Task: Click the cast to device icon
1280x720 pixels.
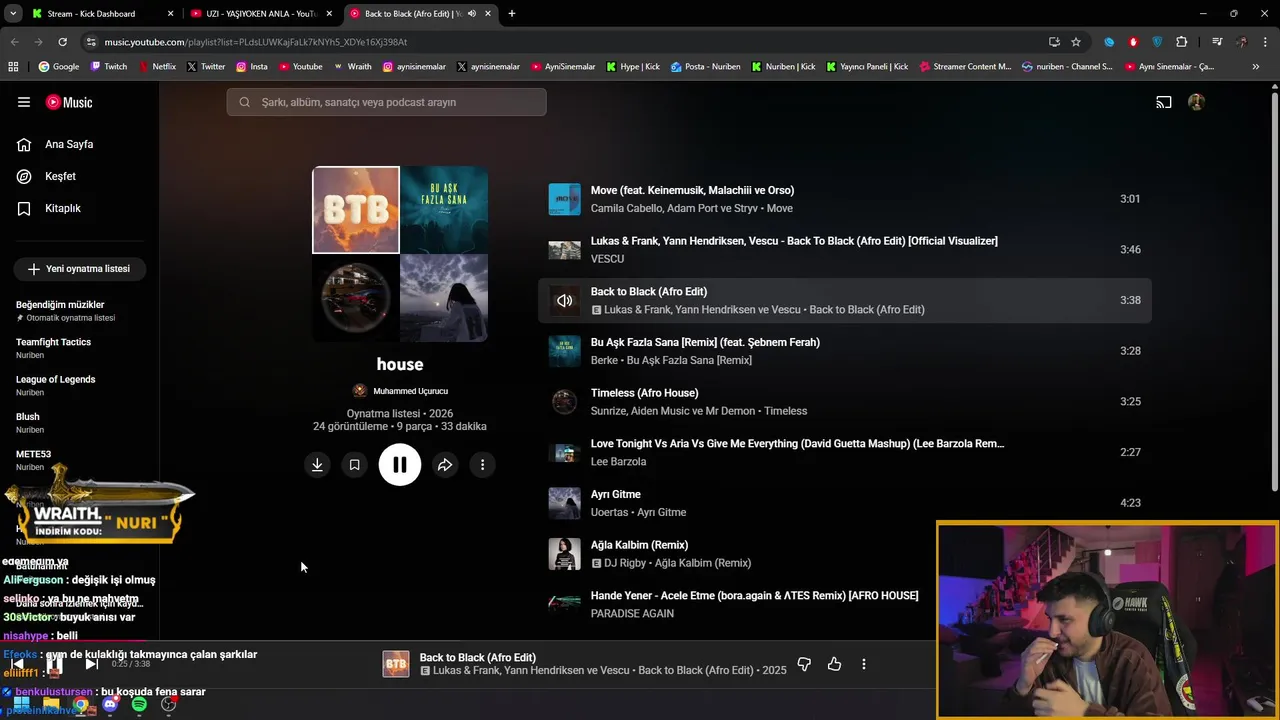Action: coord(1164,102)
